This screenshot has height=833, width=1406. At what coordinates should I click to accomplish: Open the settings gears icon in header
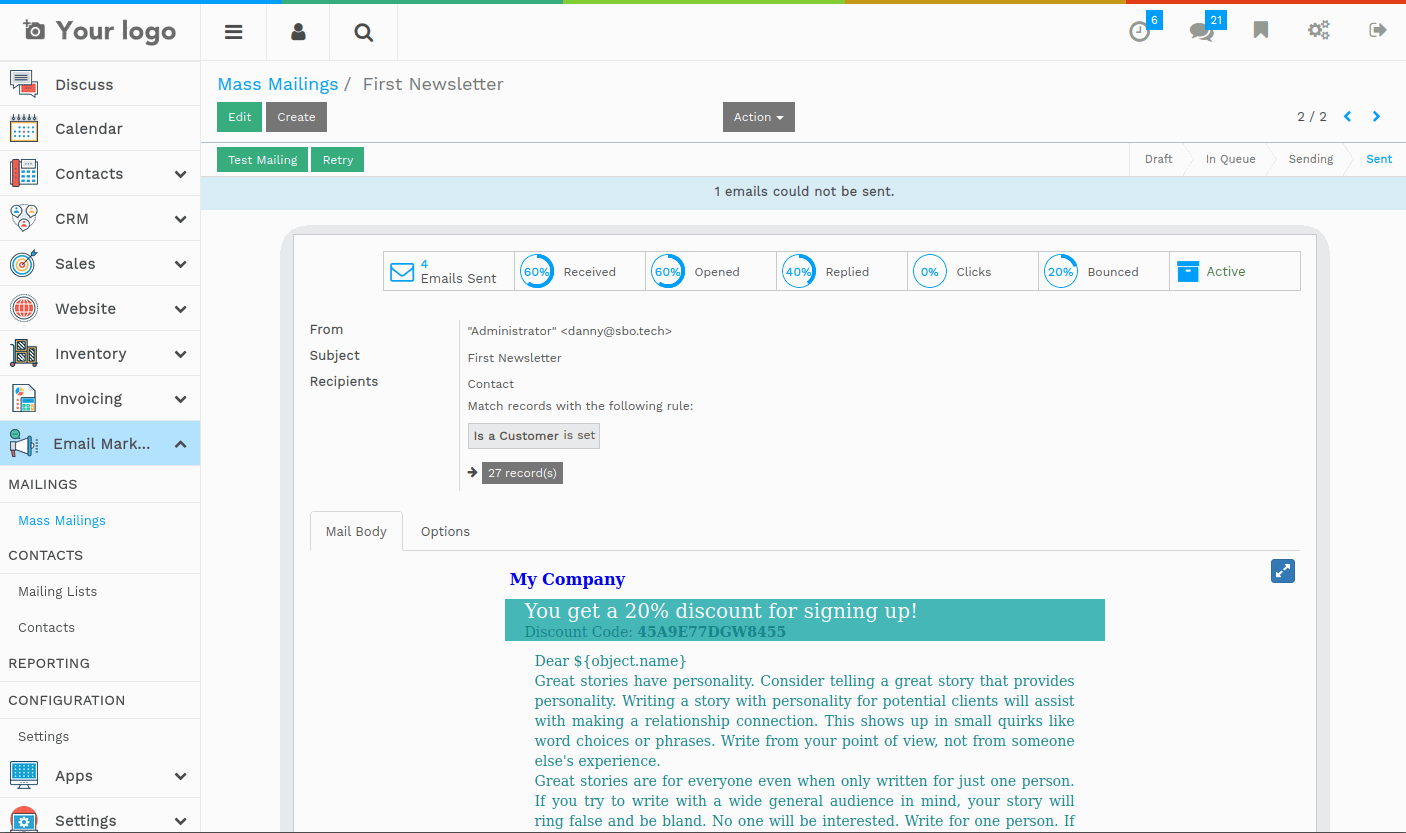coord(1318,30)
